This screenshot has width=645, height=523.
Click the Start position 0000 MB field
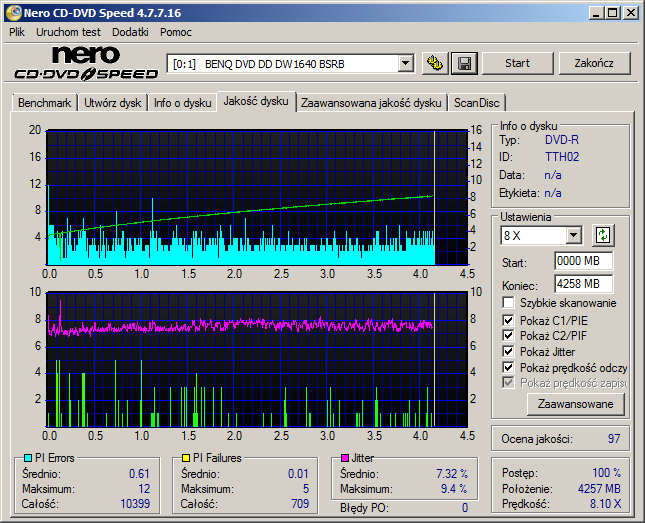[583, 261]
